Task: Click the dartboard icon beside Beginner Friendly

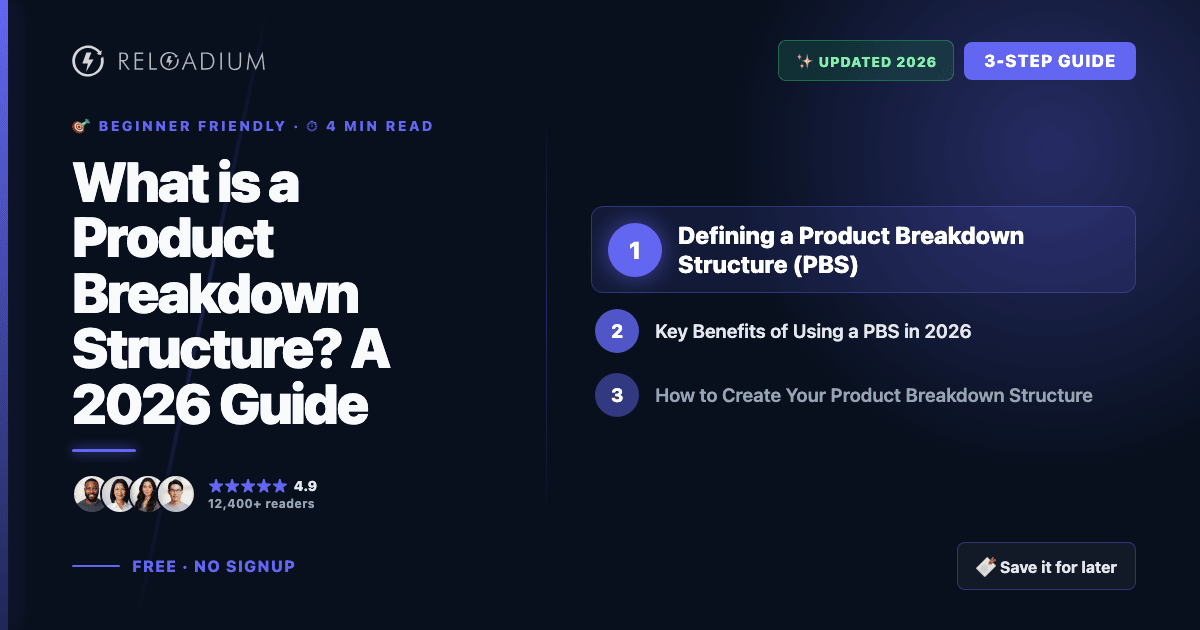Action: pyautogui.click(x=81, y=126)
